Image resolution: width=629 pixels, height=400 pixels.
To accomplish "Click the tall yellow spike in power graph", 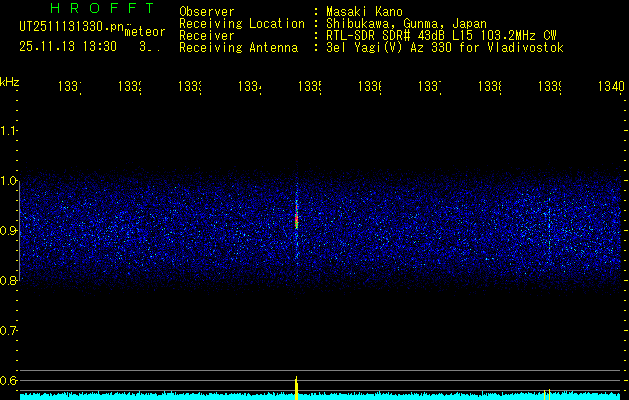I will coord(297,386).
